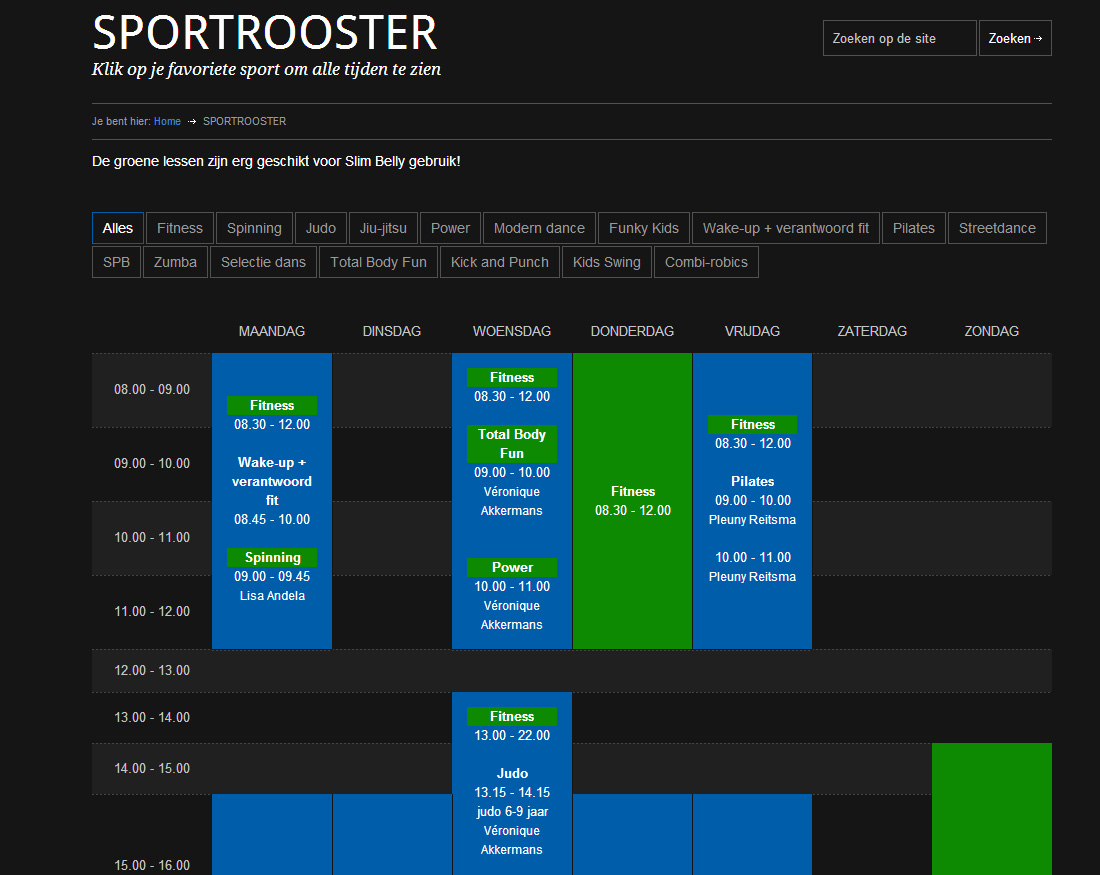Select the Jiu-jitsu filter tab
Viewport: 1100px width, 875px height.
point(384,228)
